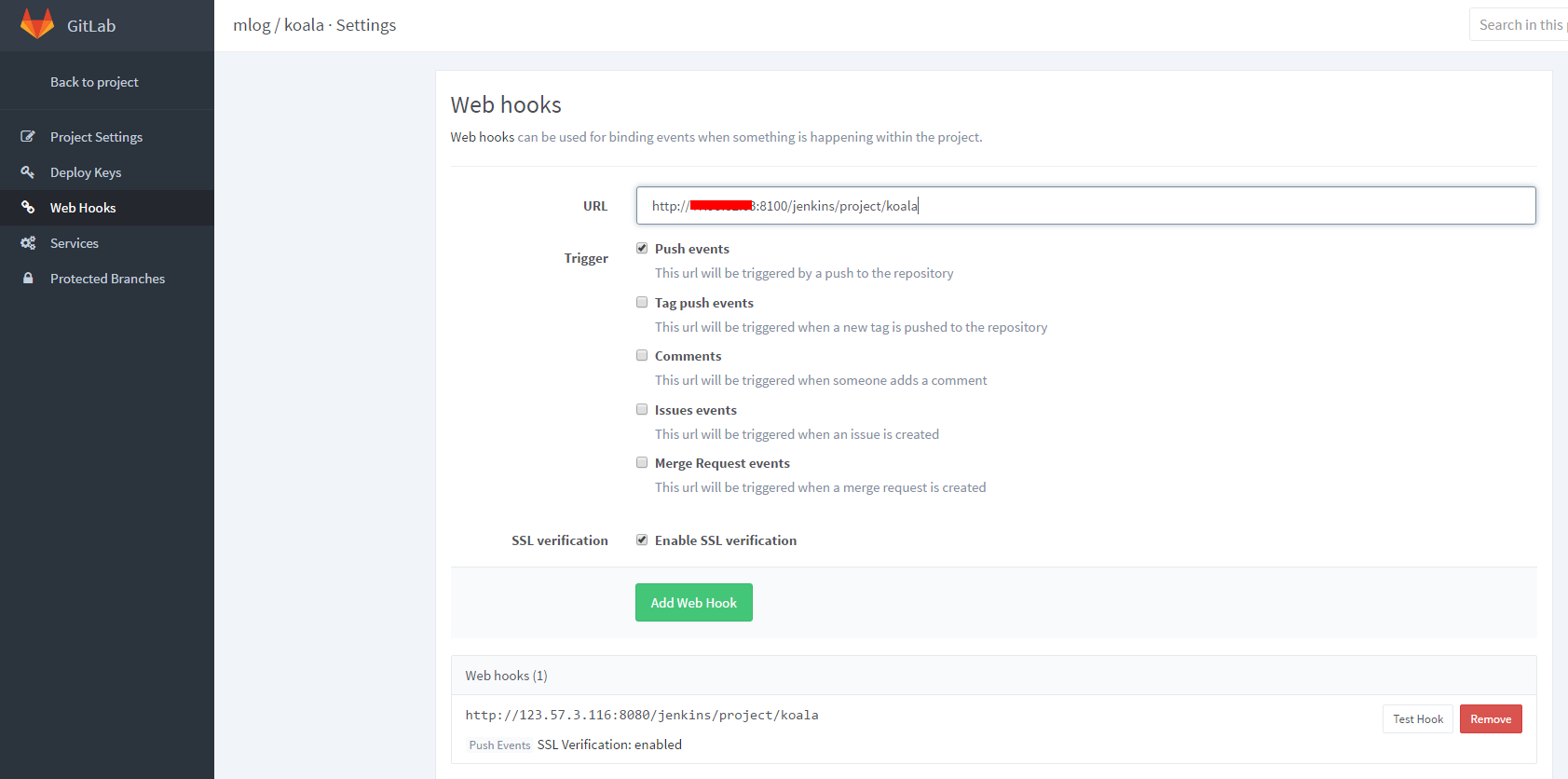Click the Web Hooks link icon
The image size is (1568, 779).
click(28, 208)
